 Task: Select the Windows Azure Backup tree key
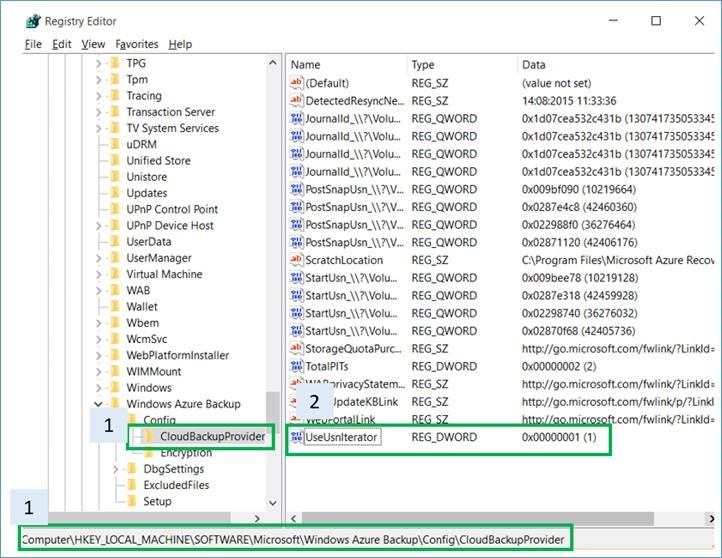[x=184, y=404]
